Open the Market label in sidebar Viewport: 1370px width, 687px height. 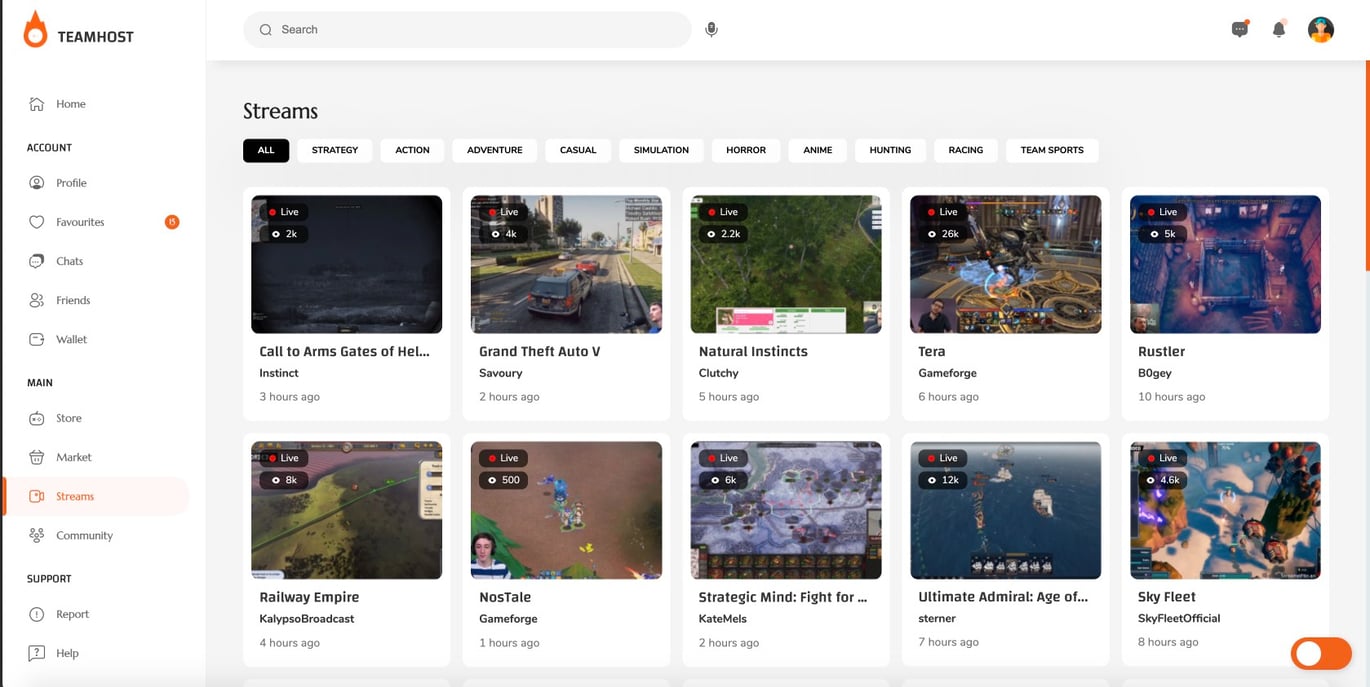pos(74,457)
